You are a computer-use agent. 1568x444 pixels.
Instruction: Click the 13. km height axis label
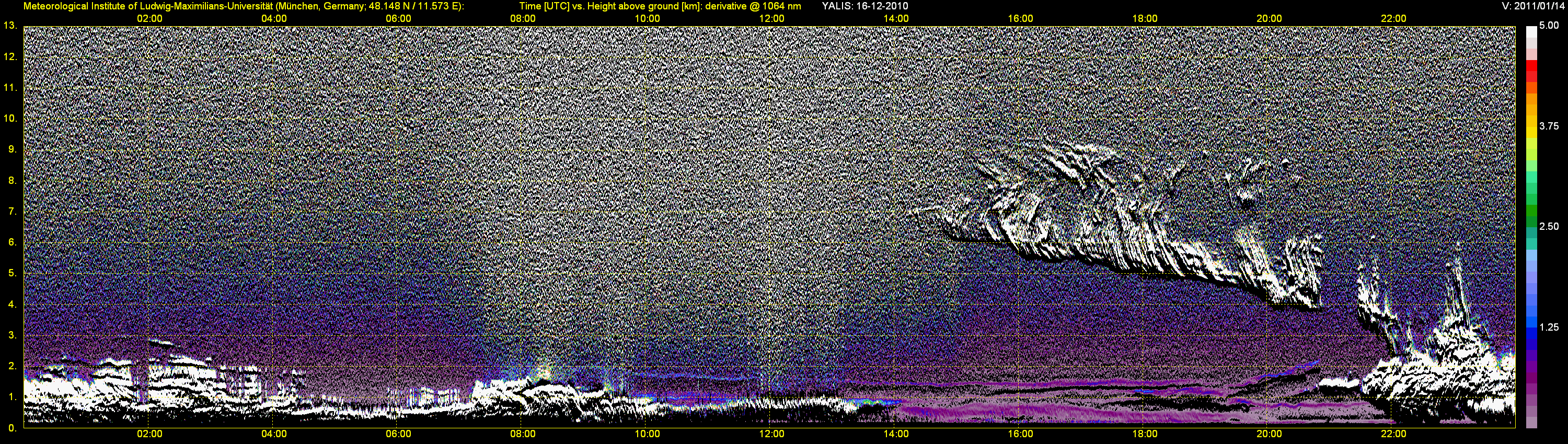coord(10,26)
